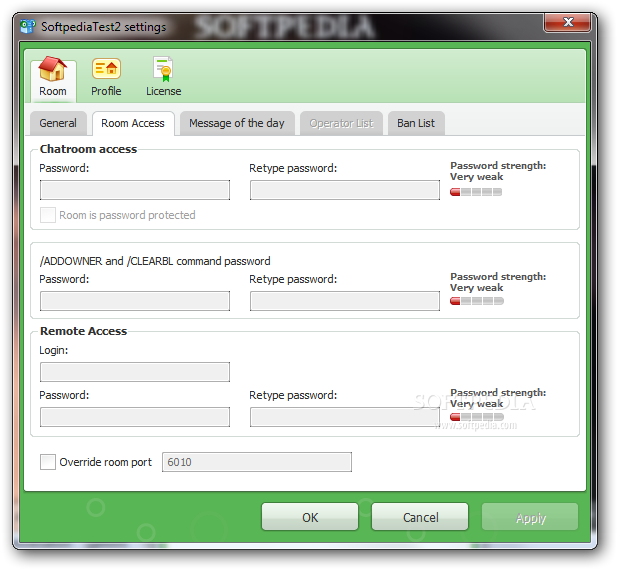Focus Chatroom access Retype password field
This screenshot has width=618, height=570.
345,190
